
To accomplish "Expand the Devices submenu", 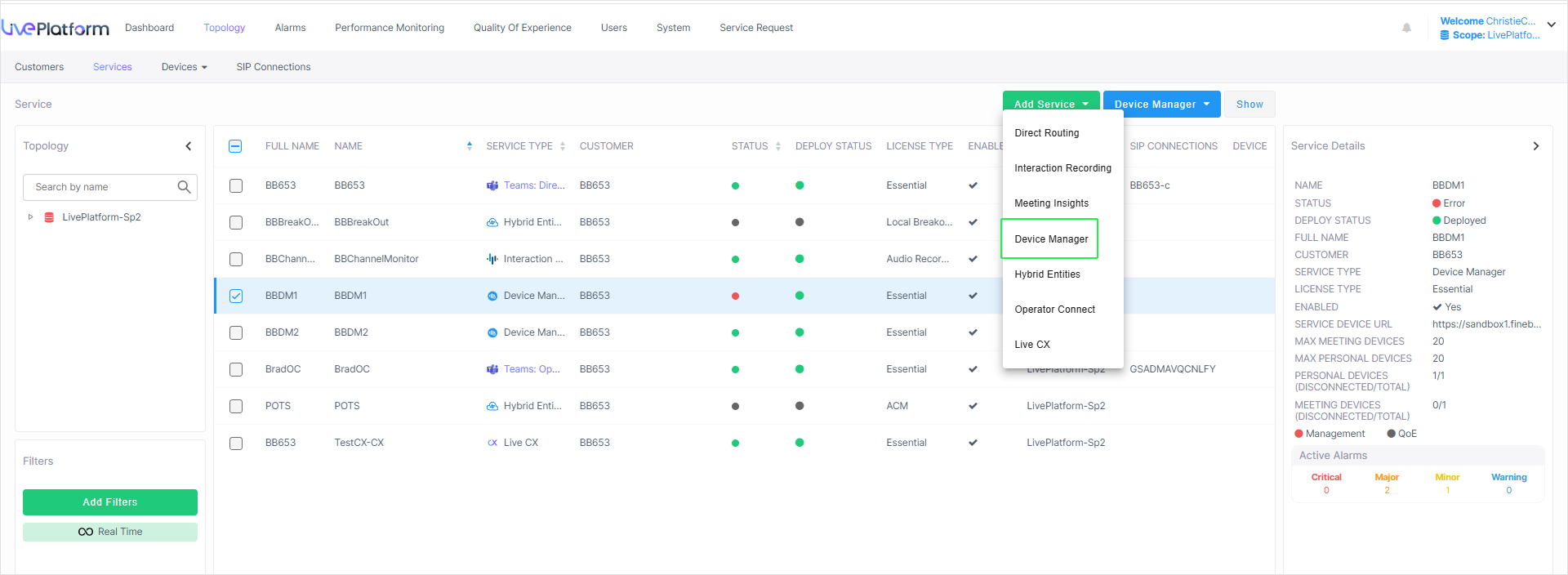I will [x=185, y=67].
